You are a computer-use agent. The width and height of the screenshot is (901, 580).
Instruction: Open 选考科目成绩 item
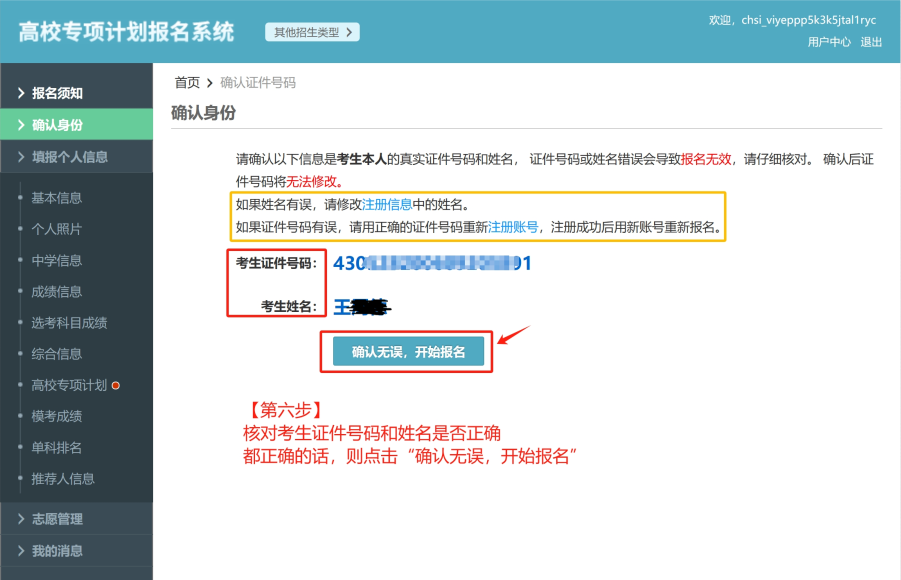[x=69, y=323]
